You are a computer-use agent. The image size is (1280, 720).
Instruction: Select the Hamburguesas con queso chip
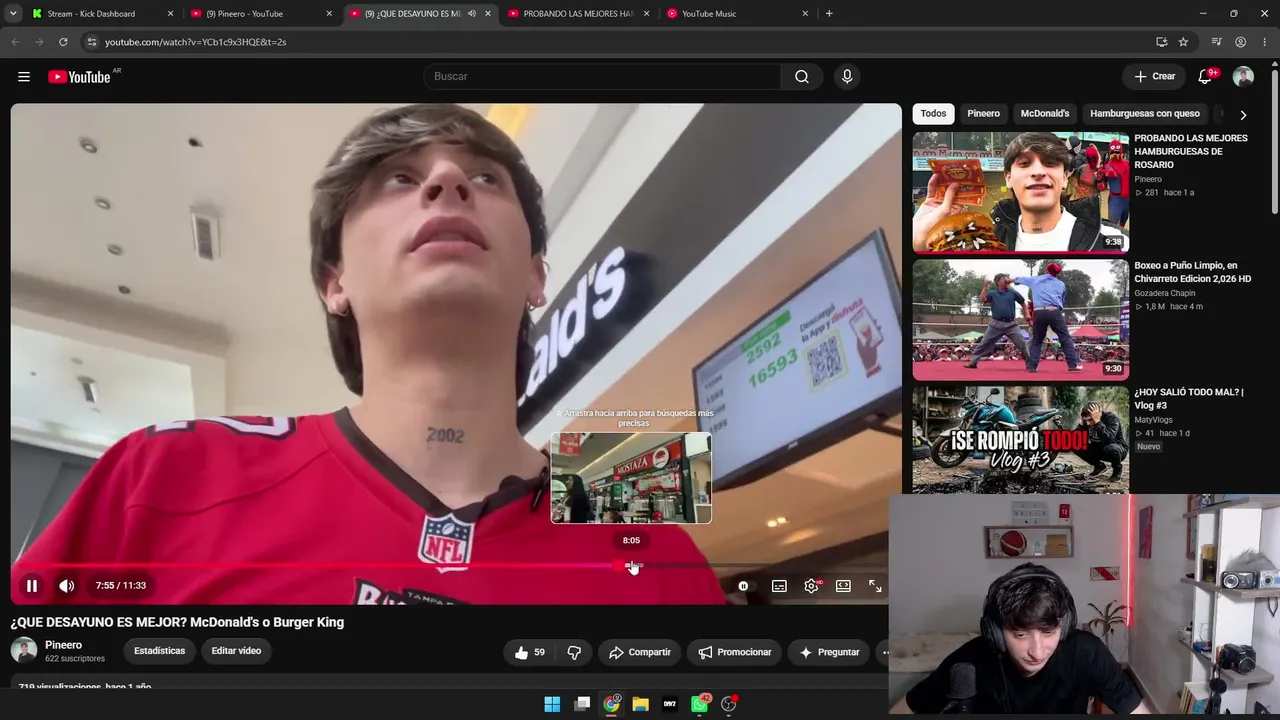1145,114
